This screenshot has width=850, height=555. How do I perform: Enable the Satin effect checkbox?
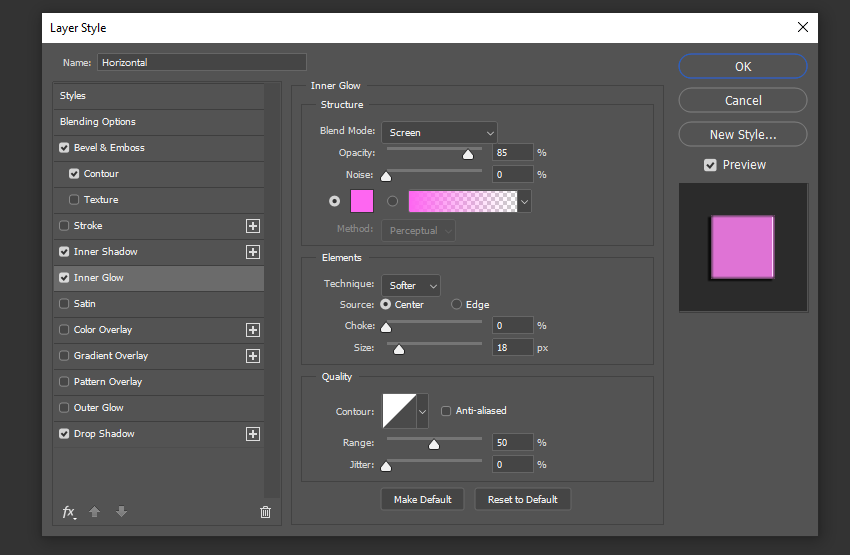tap(65, 304)
